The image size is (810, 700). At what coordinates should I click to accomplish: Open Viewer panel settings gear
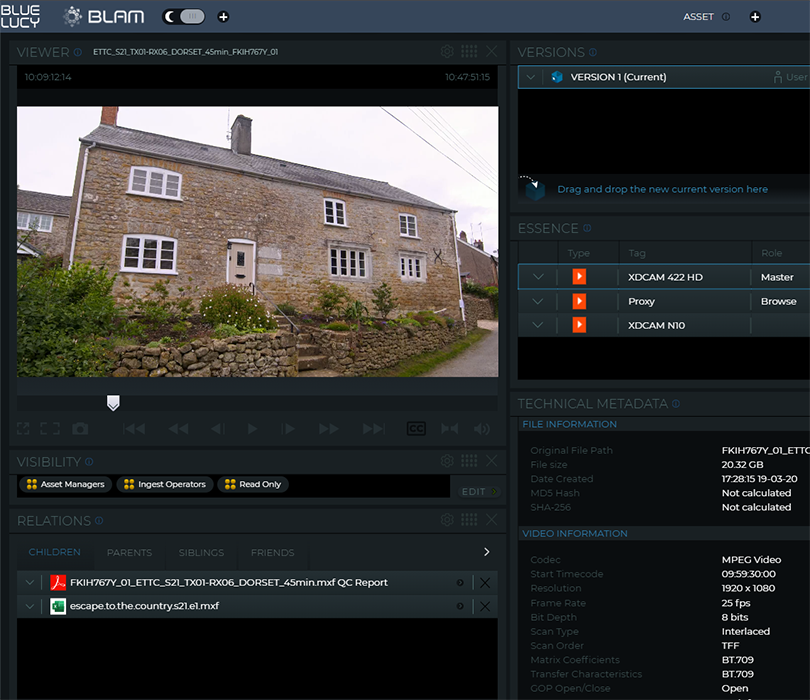447,52
